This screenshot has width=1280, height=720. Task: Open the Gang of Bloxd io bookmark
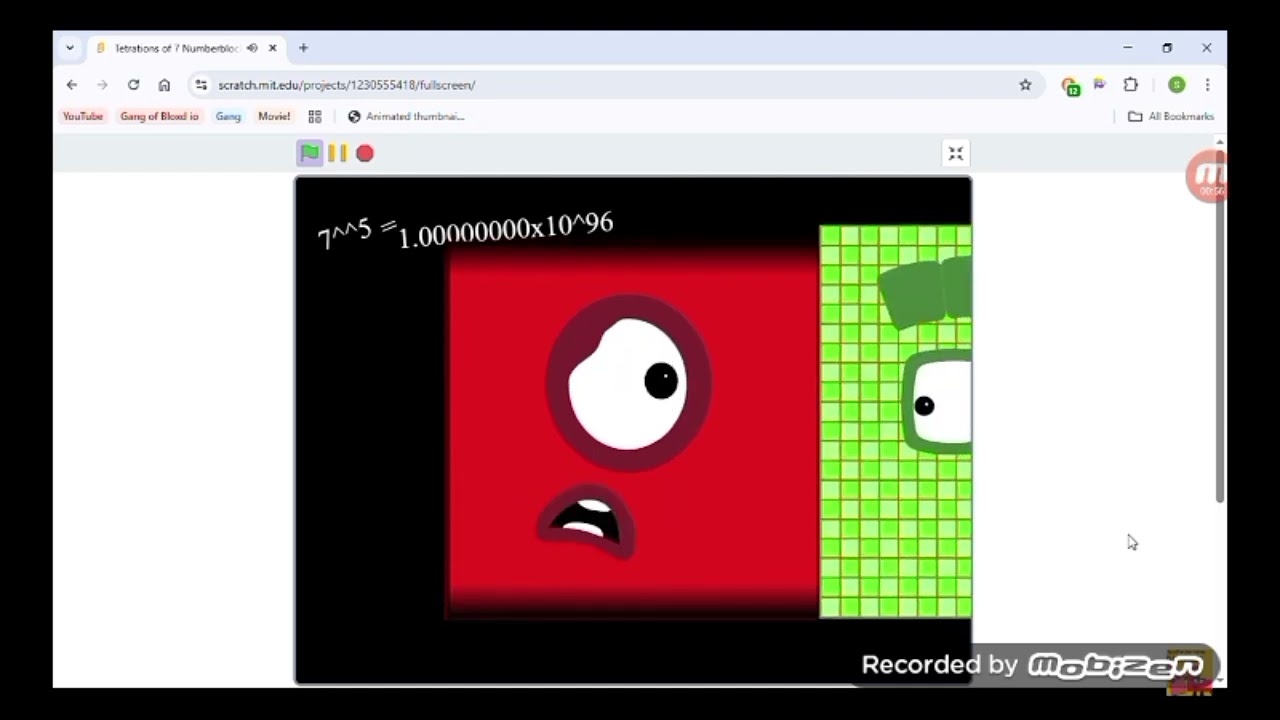[159, 116]
